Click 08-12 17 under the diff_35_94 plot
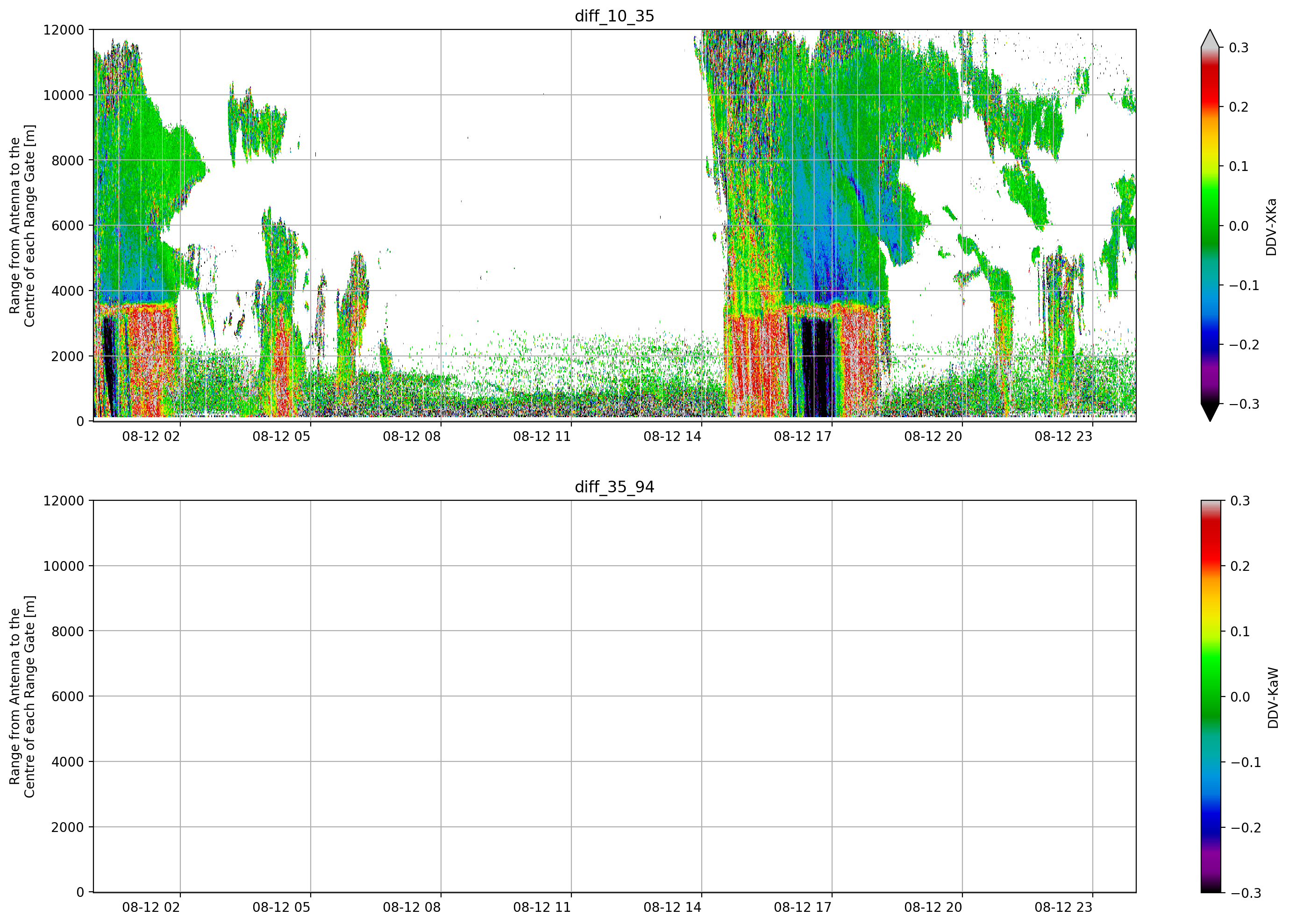Viewport: 1289px width, 924px height. [803, 908]
